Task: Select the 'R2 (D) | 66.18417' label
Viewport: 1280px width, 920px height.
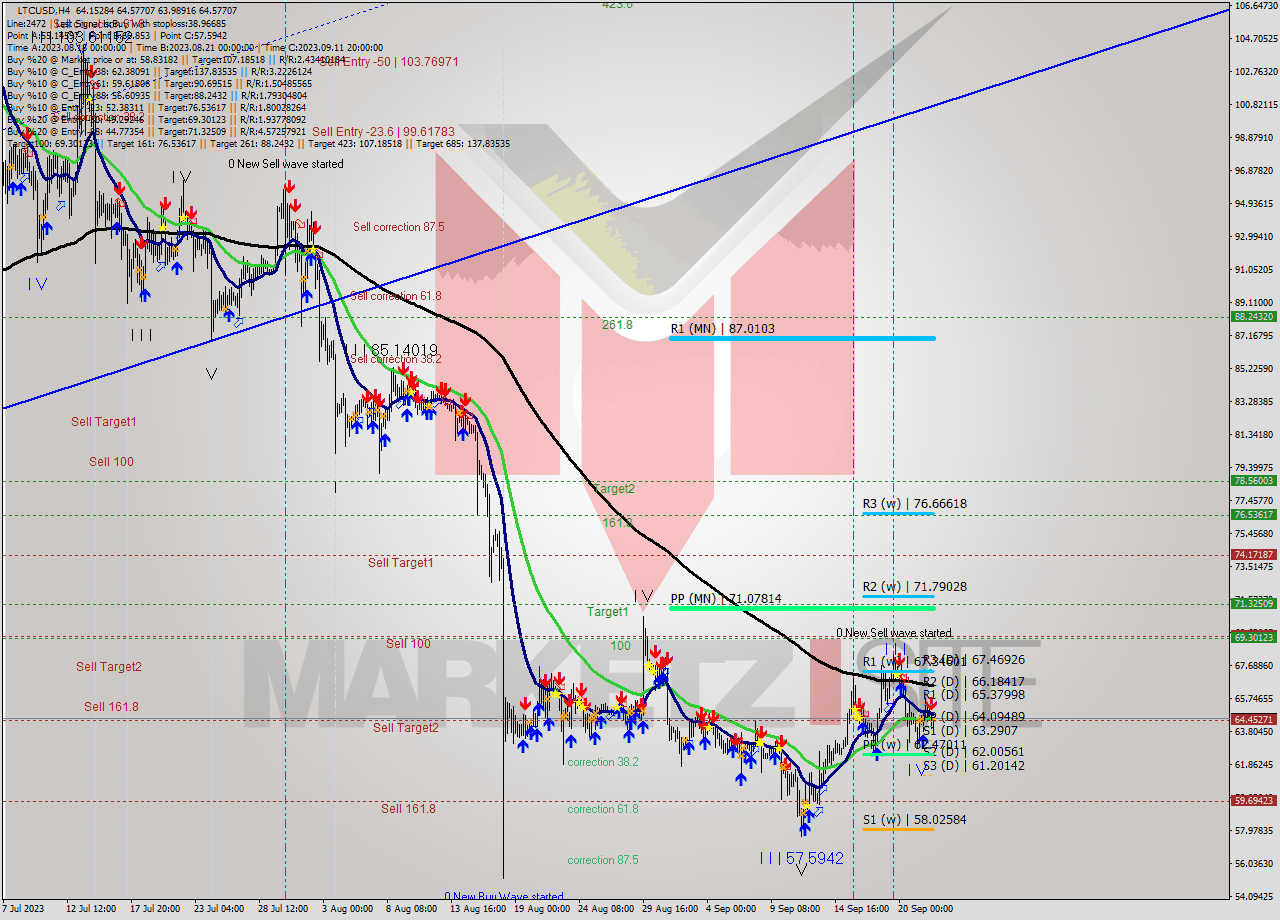Action: tap(973, 681)
